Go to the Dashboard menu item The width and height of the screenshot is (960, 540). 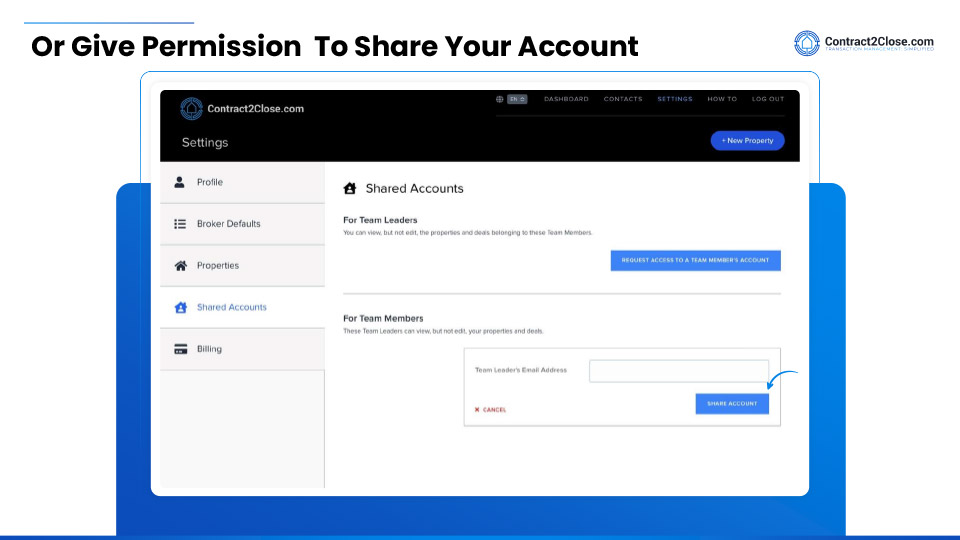pyautogui.click(x=566, y=99)
